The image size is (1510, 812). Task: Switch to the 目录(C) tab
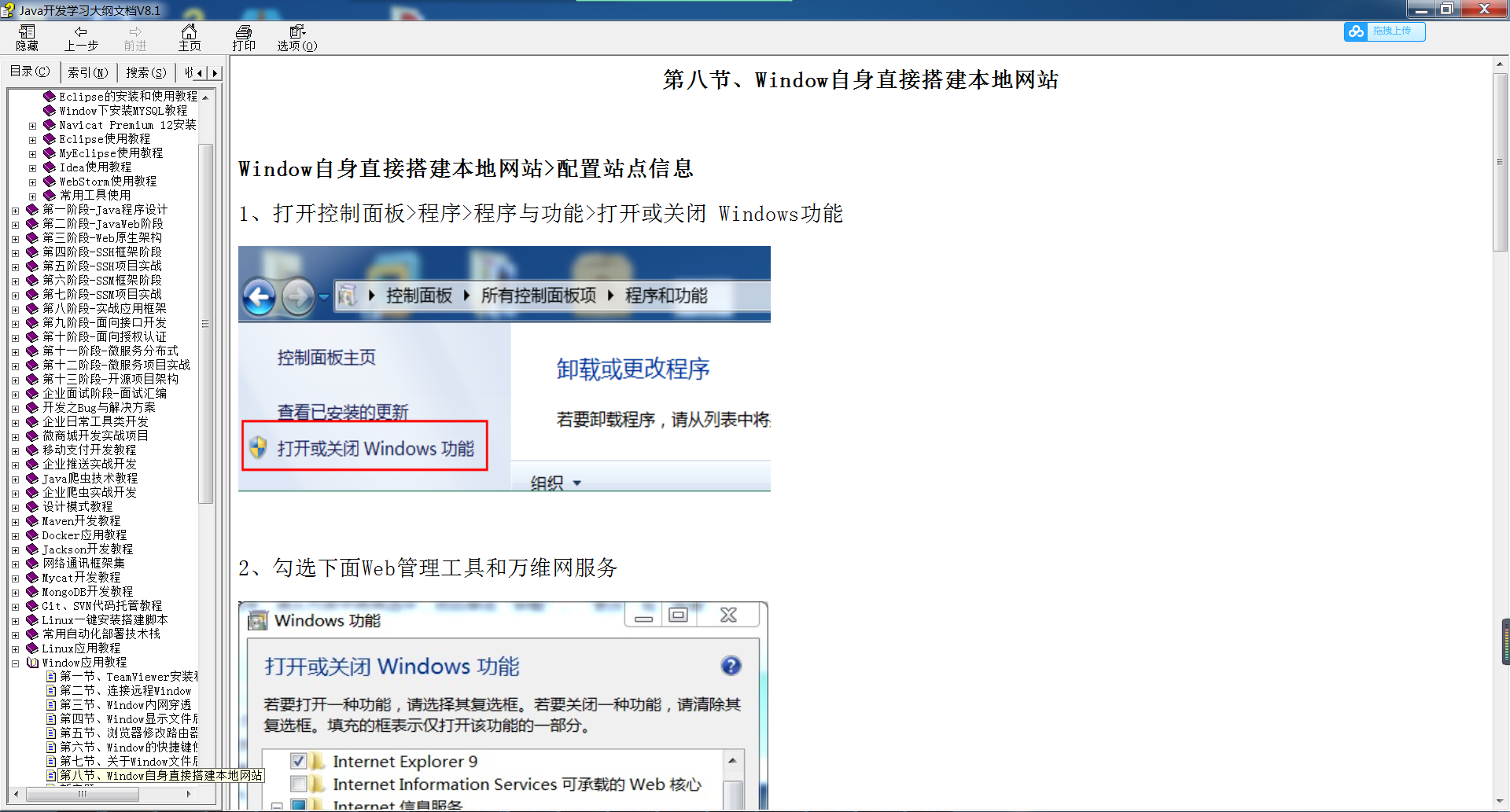(30, 72)
